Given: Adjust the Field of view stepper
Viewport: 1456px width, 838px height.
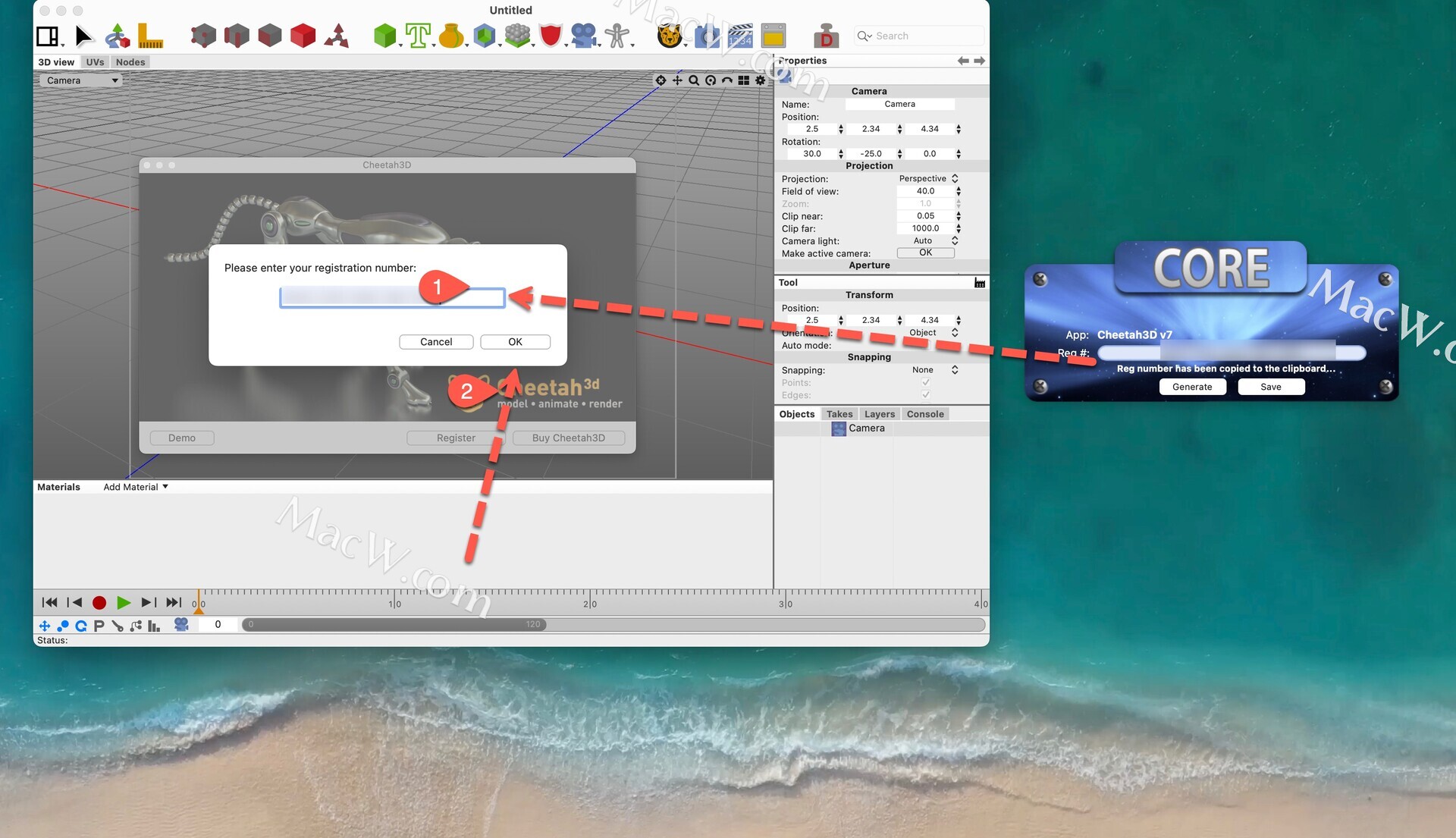Looking at the screenshot, I should coord(959,191).
